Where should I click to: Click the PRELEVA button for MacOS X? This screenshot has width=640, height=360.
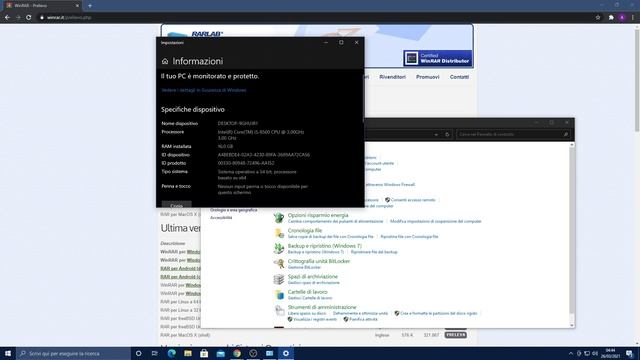coord(456,335)
